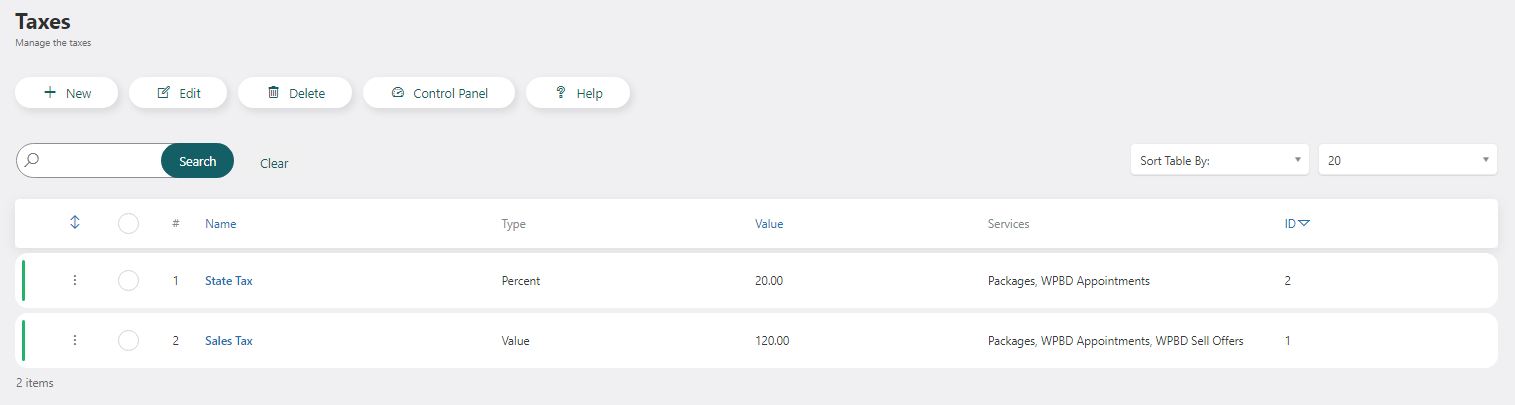Viewport: 1515px width, 405px height.
Task: Select all rows with header checkbox
Action: 128,224
